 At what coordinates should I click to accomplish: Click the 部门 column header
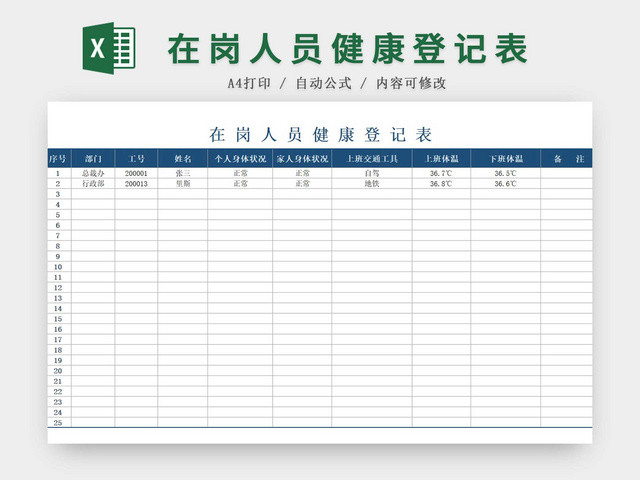tap(93, 158)
